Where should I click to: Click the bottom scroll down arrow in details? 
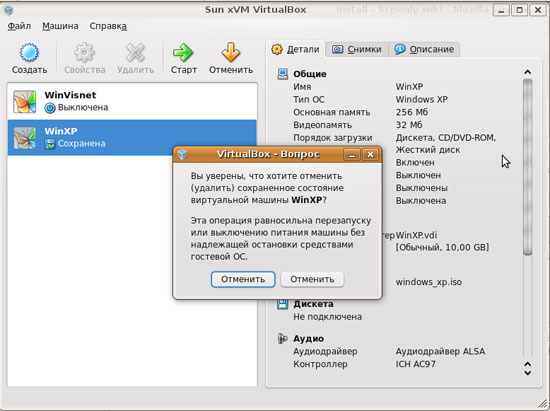pos(528,373)
